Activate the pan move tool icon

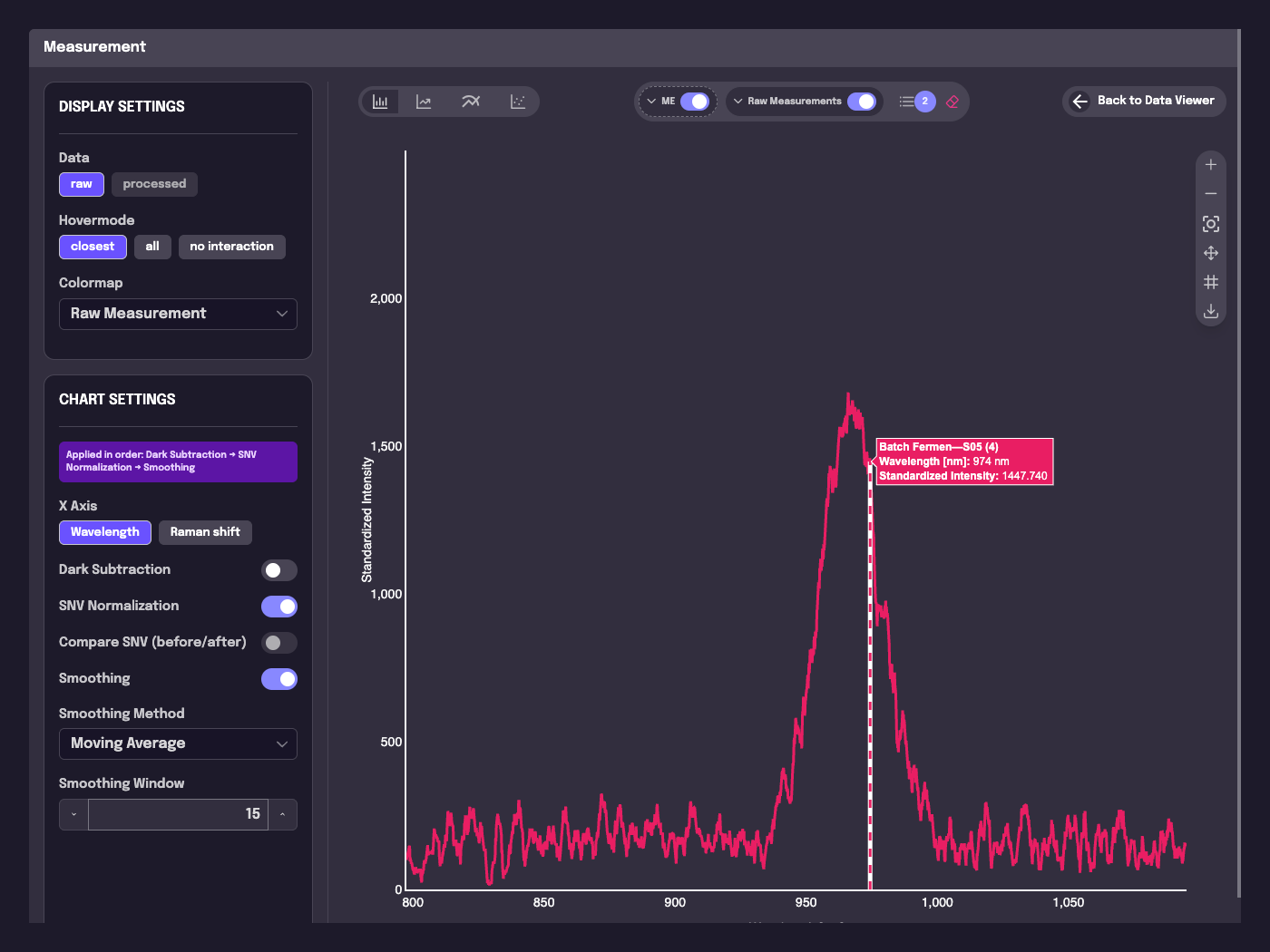point(1211,253)
